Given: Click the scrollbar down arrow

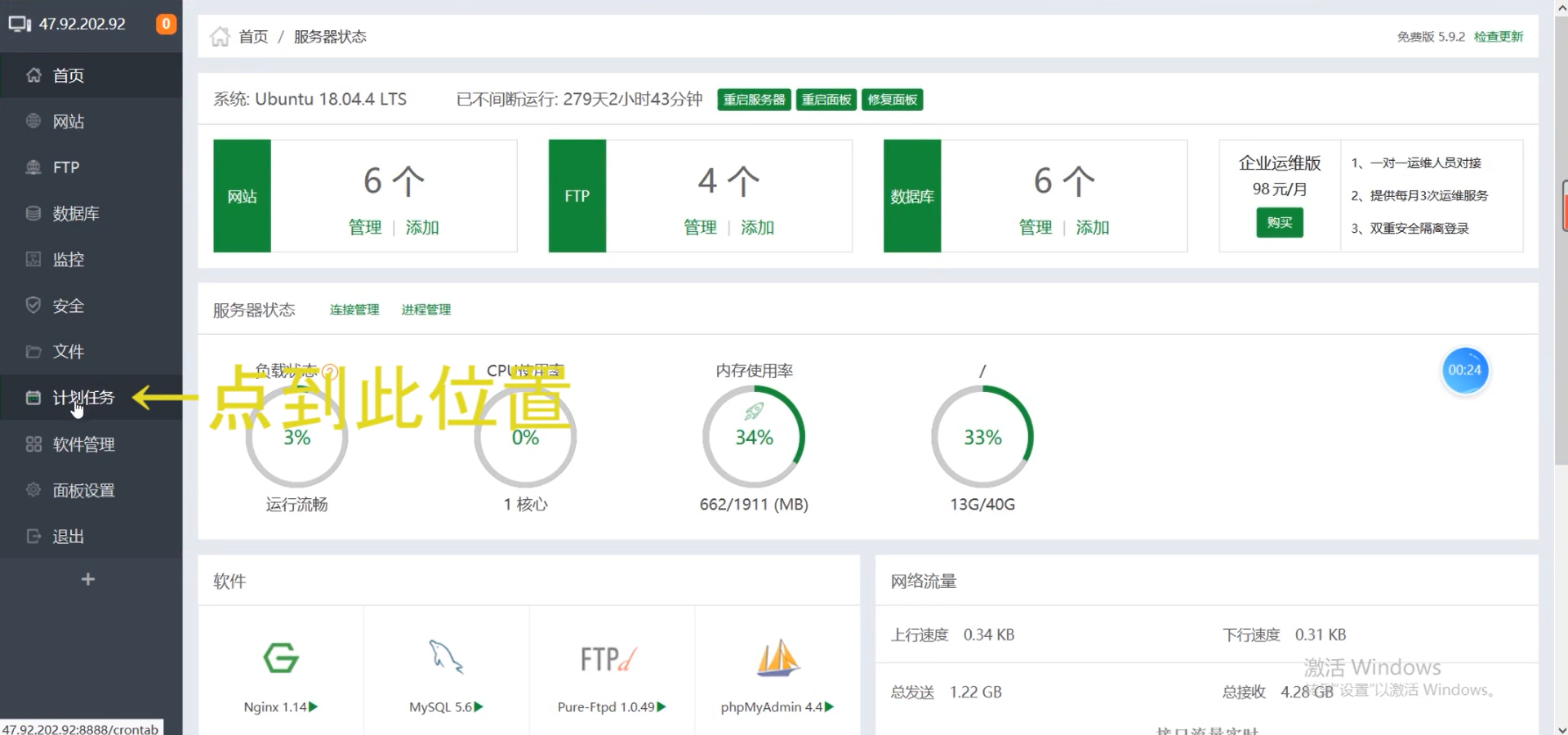Looking at the screenshot, I should tap(1561, 729).
